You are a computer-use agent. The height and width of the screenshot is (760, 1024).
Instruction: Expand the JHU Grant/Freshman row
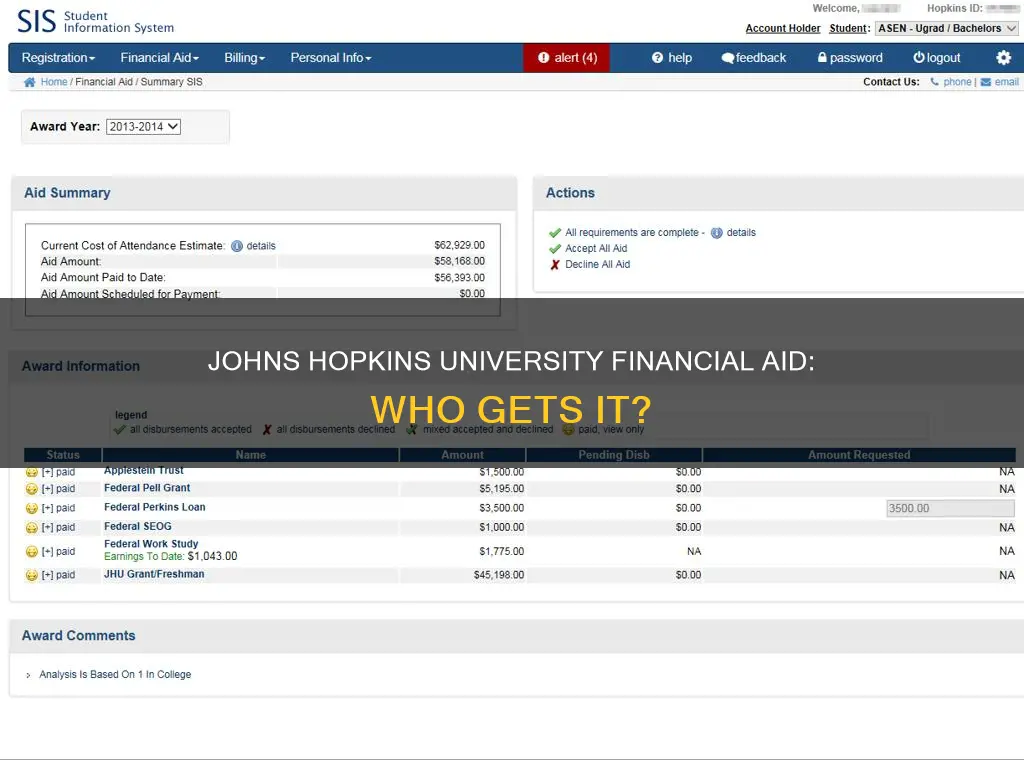pyautogui.click(x=47, y=575)
